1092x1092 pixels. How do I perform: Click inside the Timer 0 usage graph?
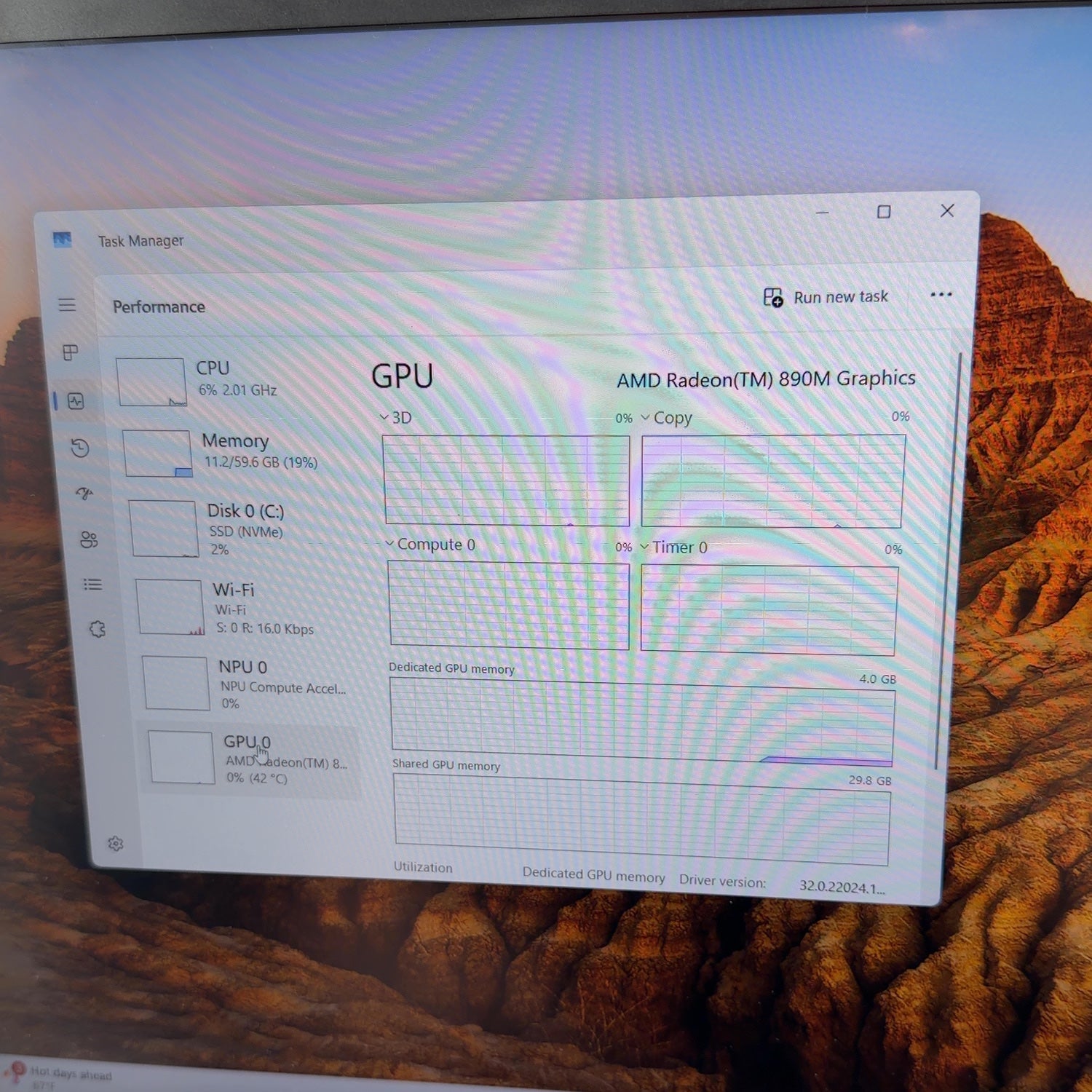tap(769, 610)
